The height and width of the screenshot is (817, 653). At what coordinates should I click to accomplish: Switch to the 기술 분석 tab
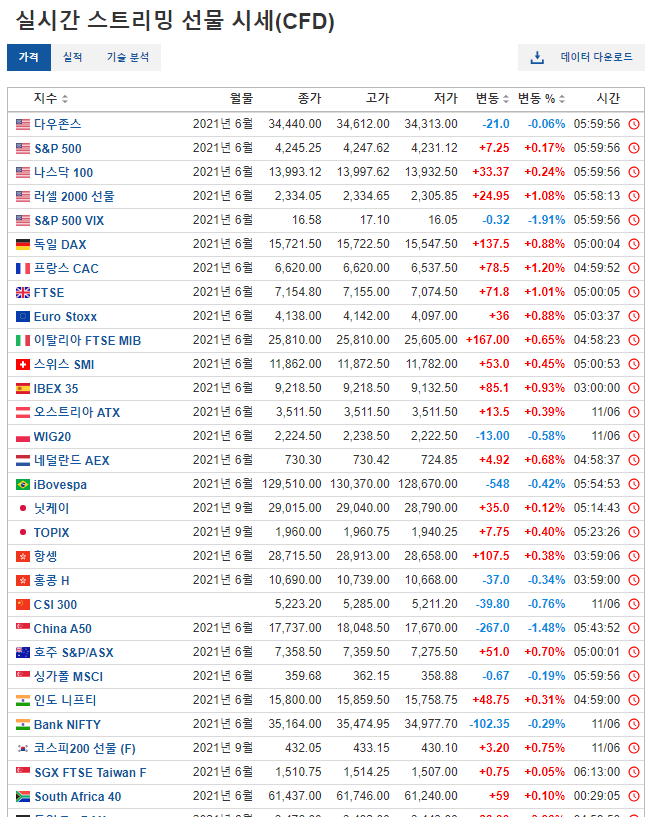coord(128,57)
